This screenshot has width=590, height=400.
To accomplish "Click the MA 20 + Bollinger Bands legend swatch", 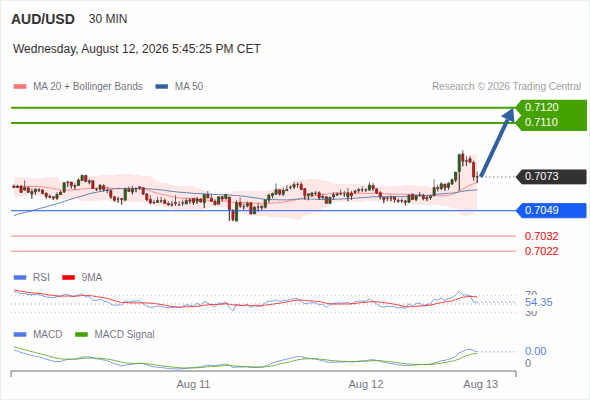I will pos(20,87).
